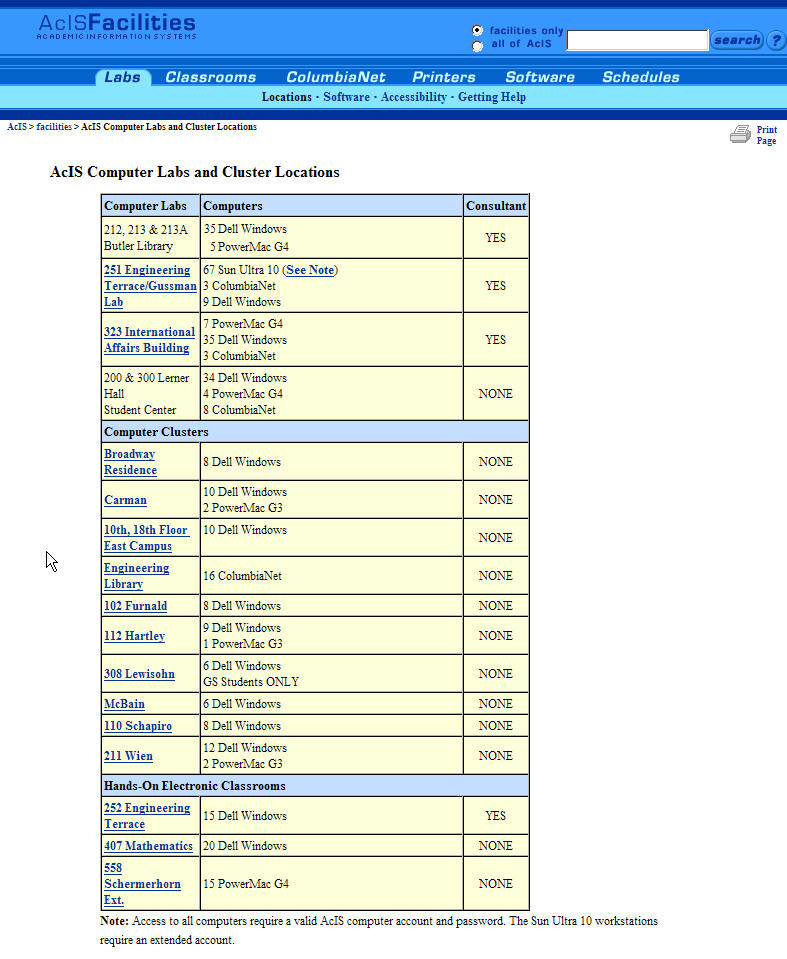
Task: Click the 'GS Students ONLY' text
Action: (251, 681)
